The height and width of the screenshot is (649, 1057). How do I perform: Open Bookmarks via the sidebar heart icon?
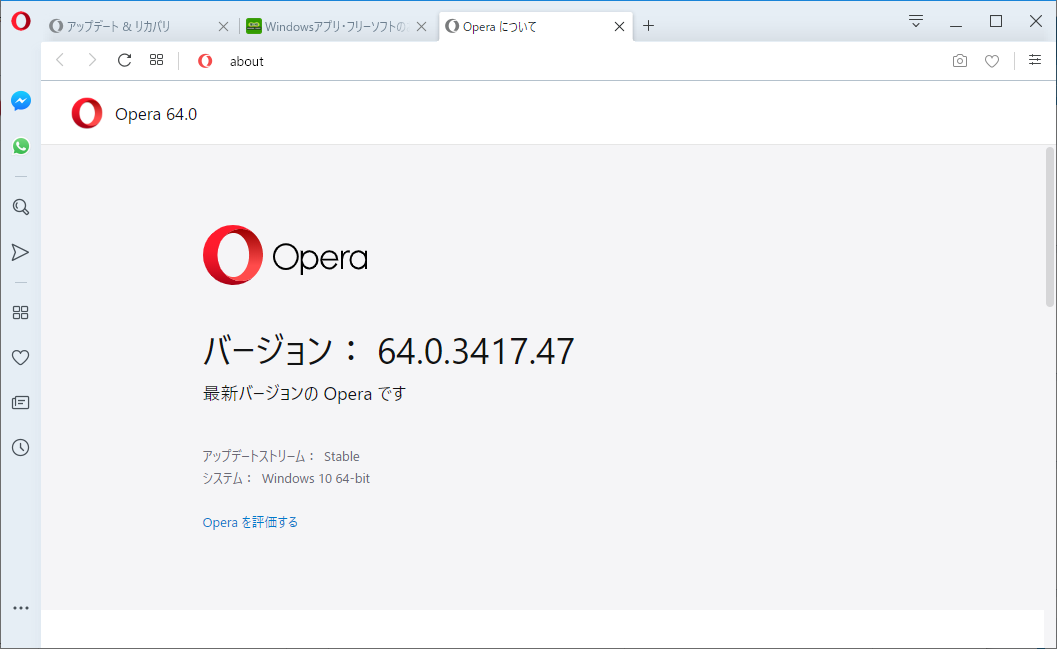[20, 357]
